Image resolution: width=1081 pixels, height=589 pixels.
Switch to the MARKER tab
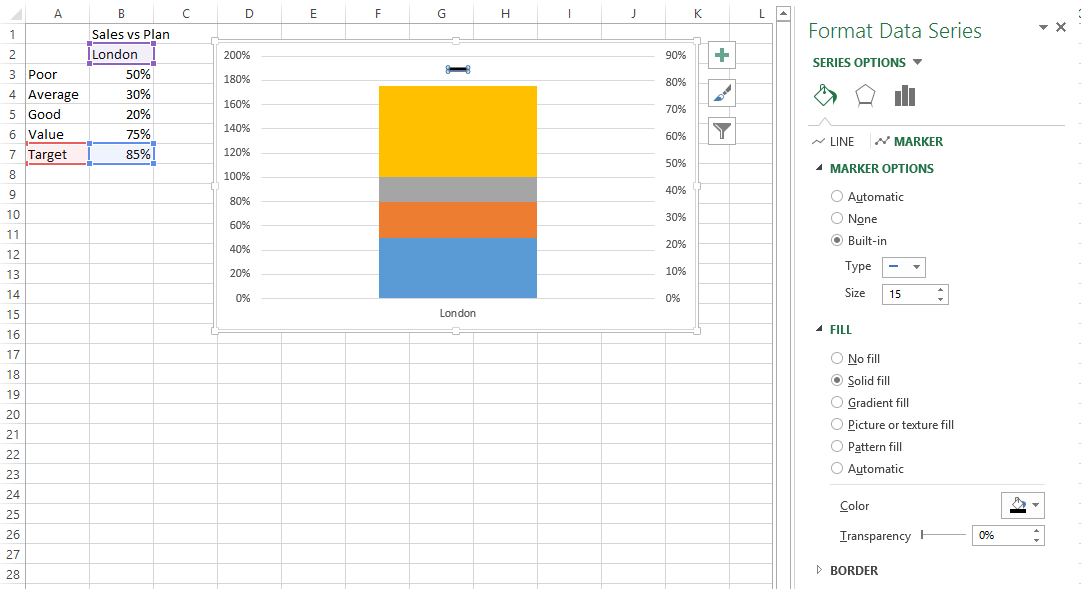click(x=909, y=141)
